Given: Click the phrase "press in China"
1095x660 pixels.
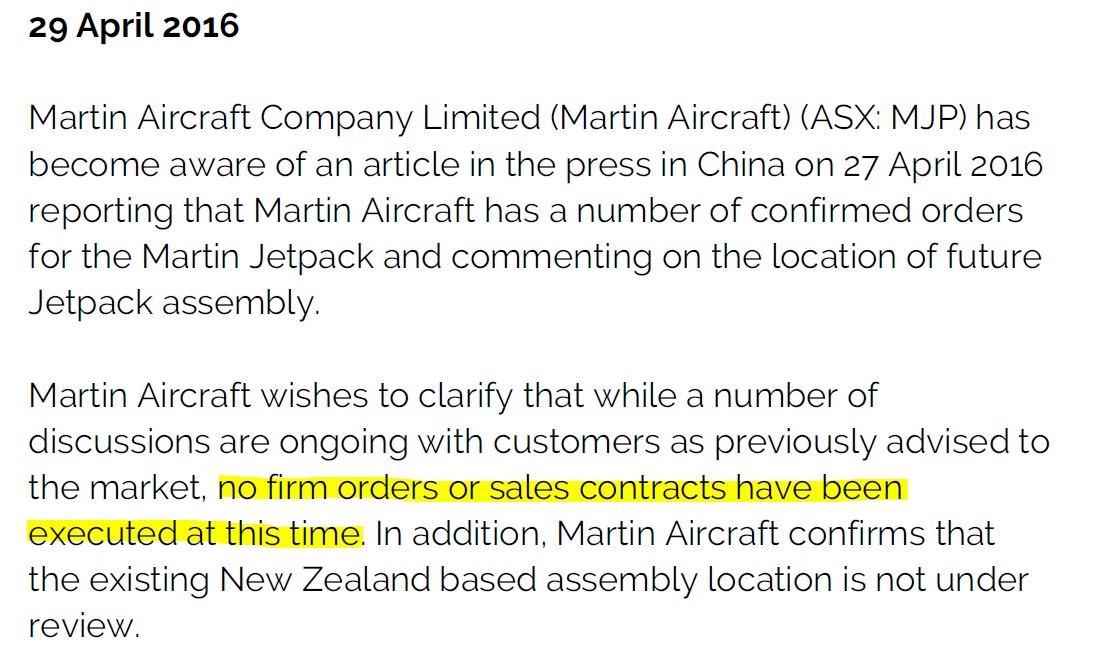Looking at the screenshot, I should (675, 166).
